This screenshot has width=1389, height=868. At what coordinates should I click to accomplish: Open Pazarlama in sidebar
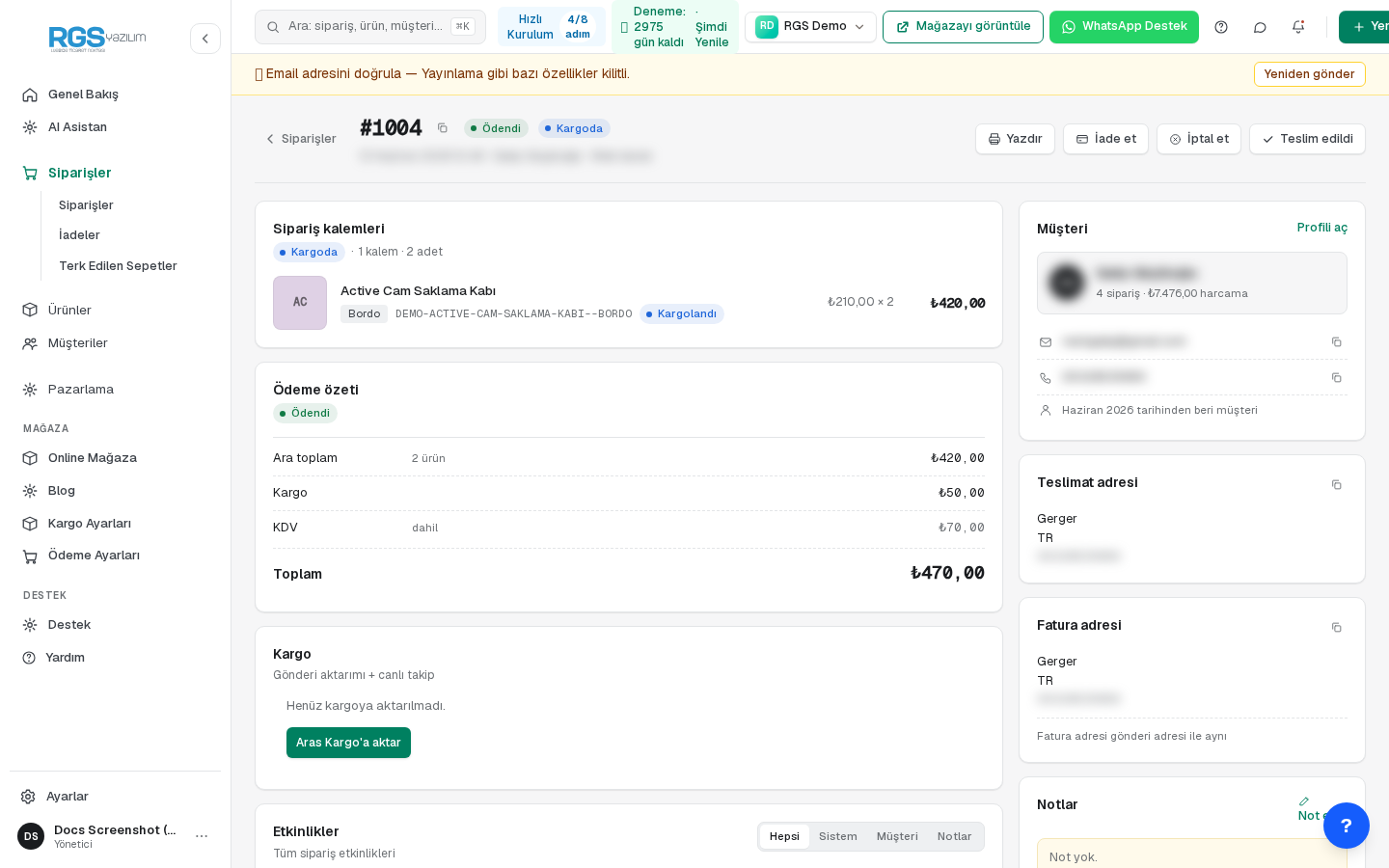(115, 390)
